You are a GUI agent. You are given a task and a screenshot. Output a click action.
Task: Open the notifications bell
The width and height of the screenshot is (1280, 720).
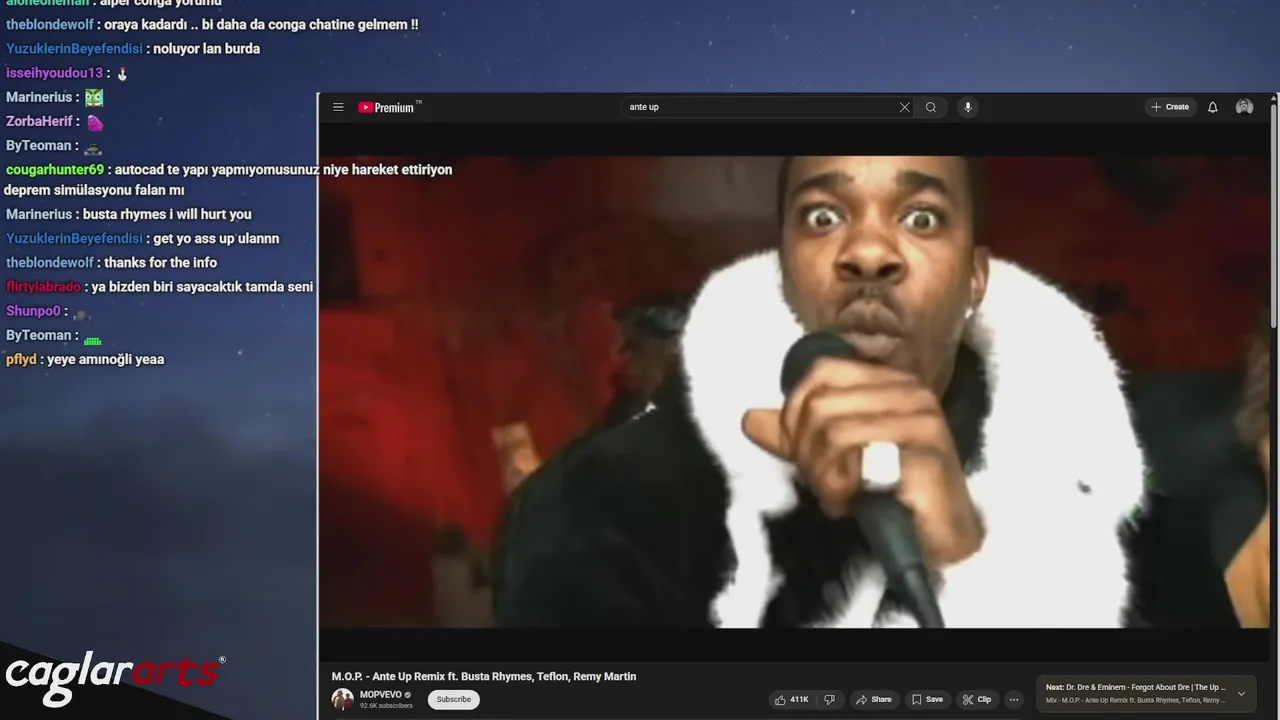[1213, 107]
